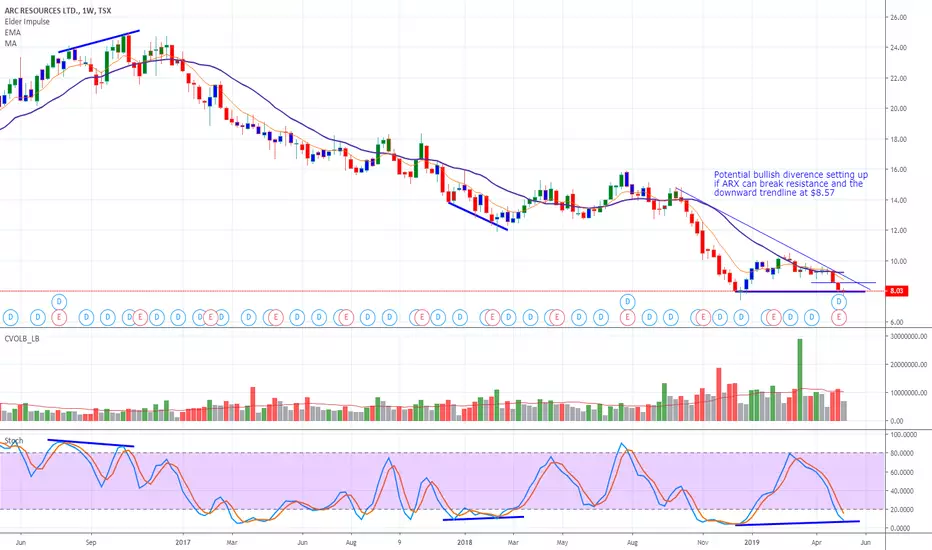Click the EMA indicator label

(12, 33)
